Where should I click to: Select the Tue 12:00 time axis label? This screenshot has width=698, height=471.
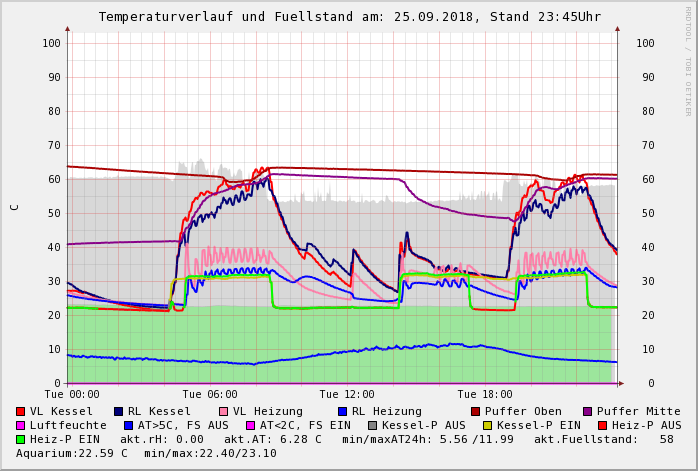[347, 394]
